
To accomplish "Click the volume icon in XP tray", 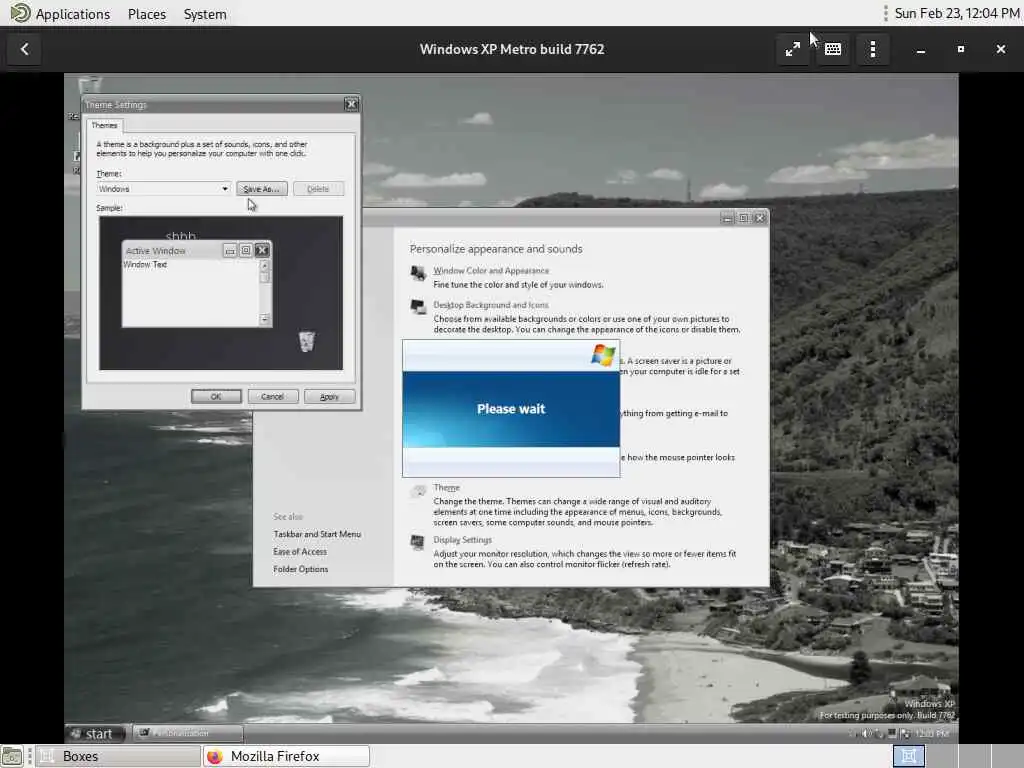I will click(867, 733).
